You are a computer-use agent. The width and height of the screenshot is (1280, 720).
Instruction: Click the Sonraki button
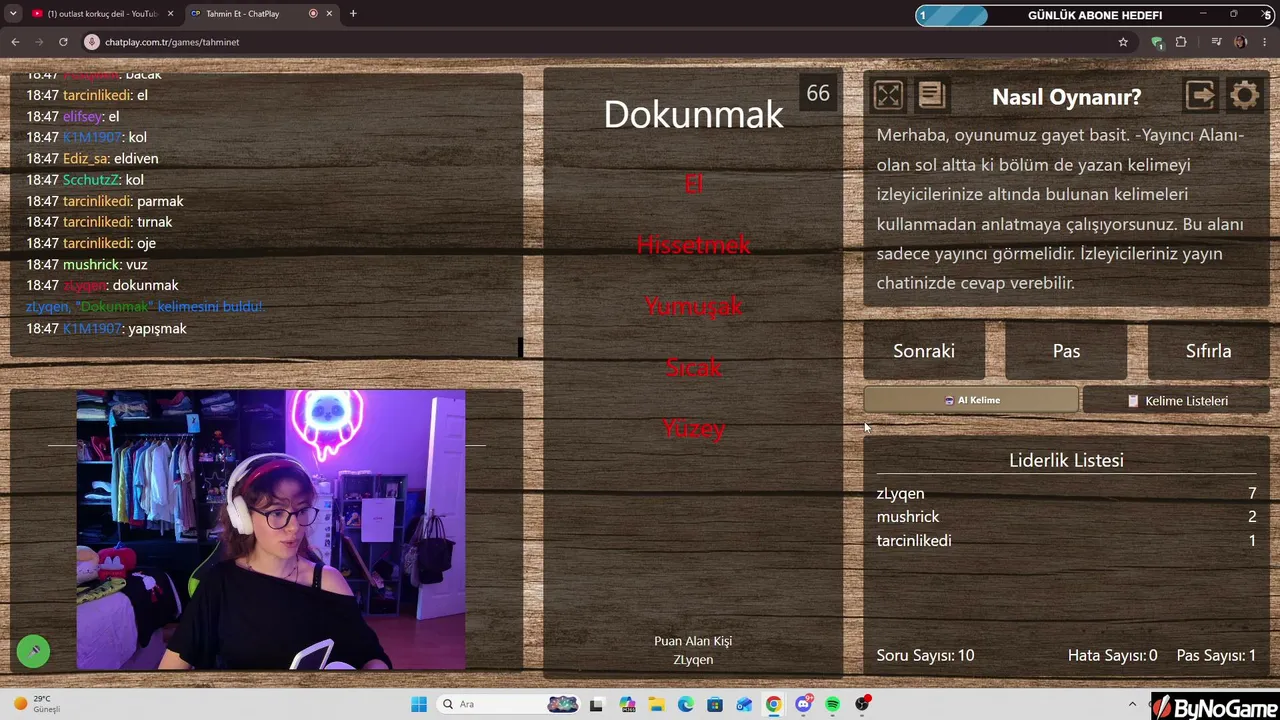[924, 351]
